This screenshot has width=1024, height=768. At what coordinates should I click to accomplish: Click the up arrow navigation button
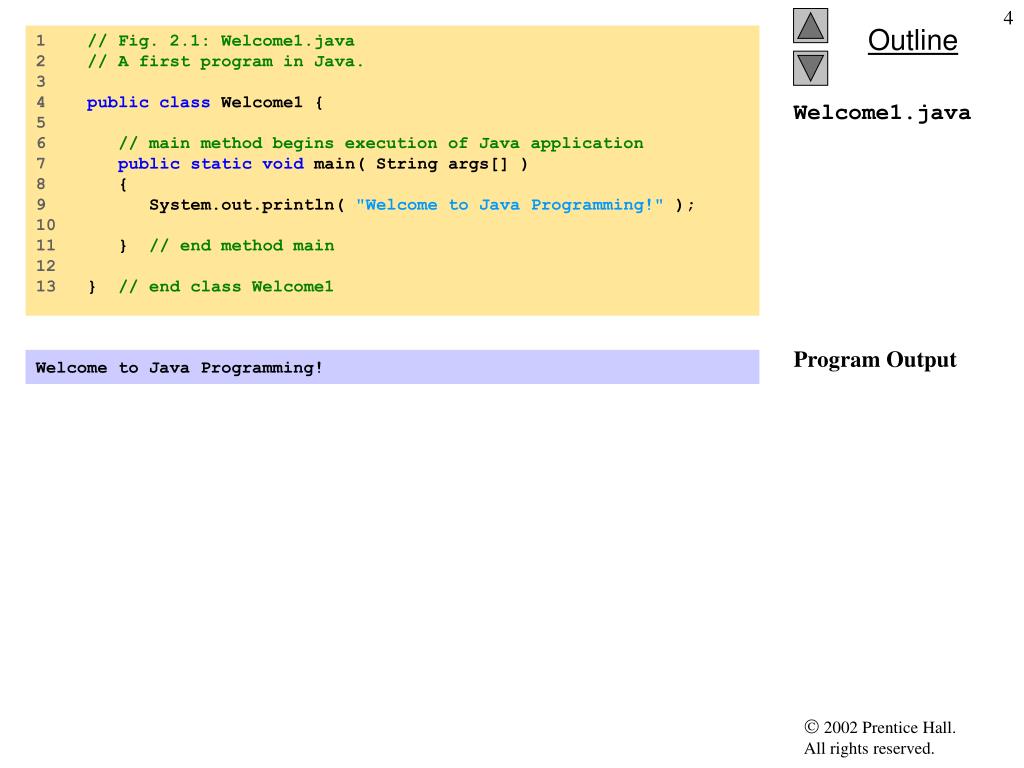point(810,25)
